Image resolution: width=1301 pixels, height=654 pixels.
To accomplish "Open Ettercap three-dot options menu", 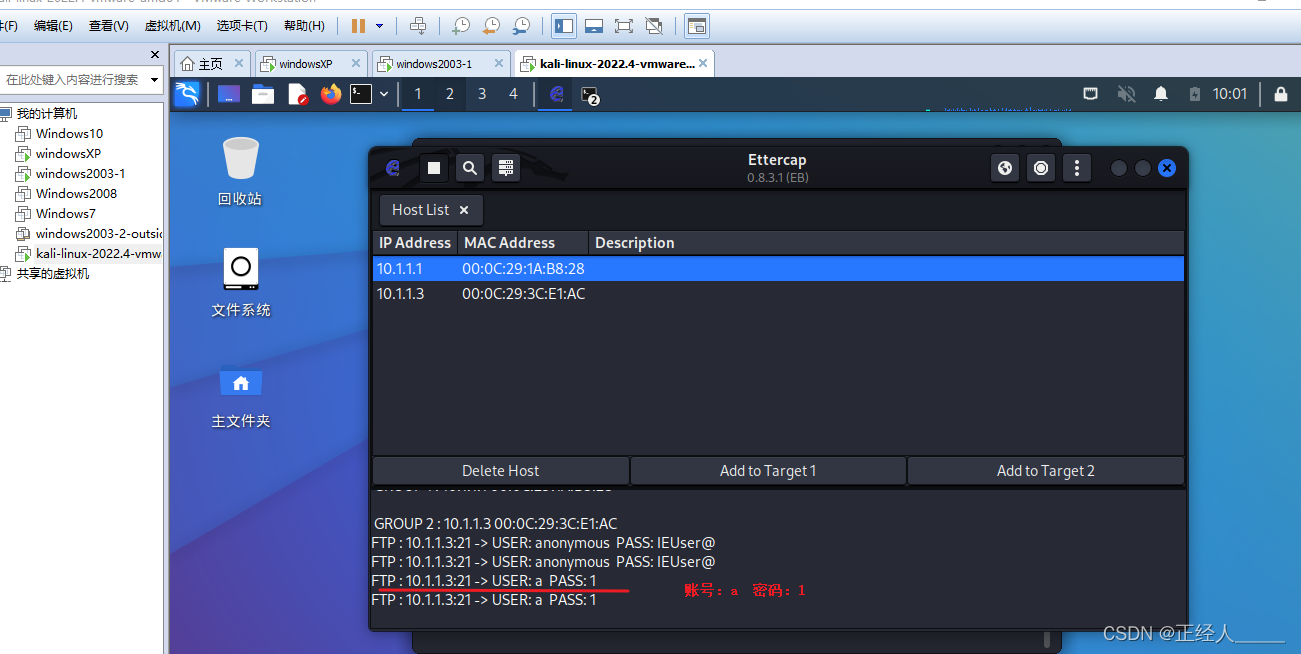I will 1077,168.
